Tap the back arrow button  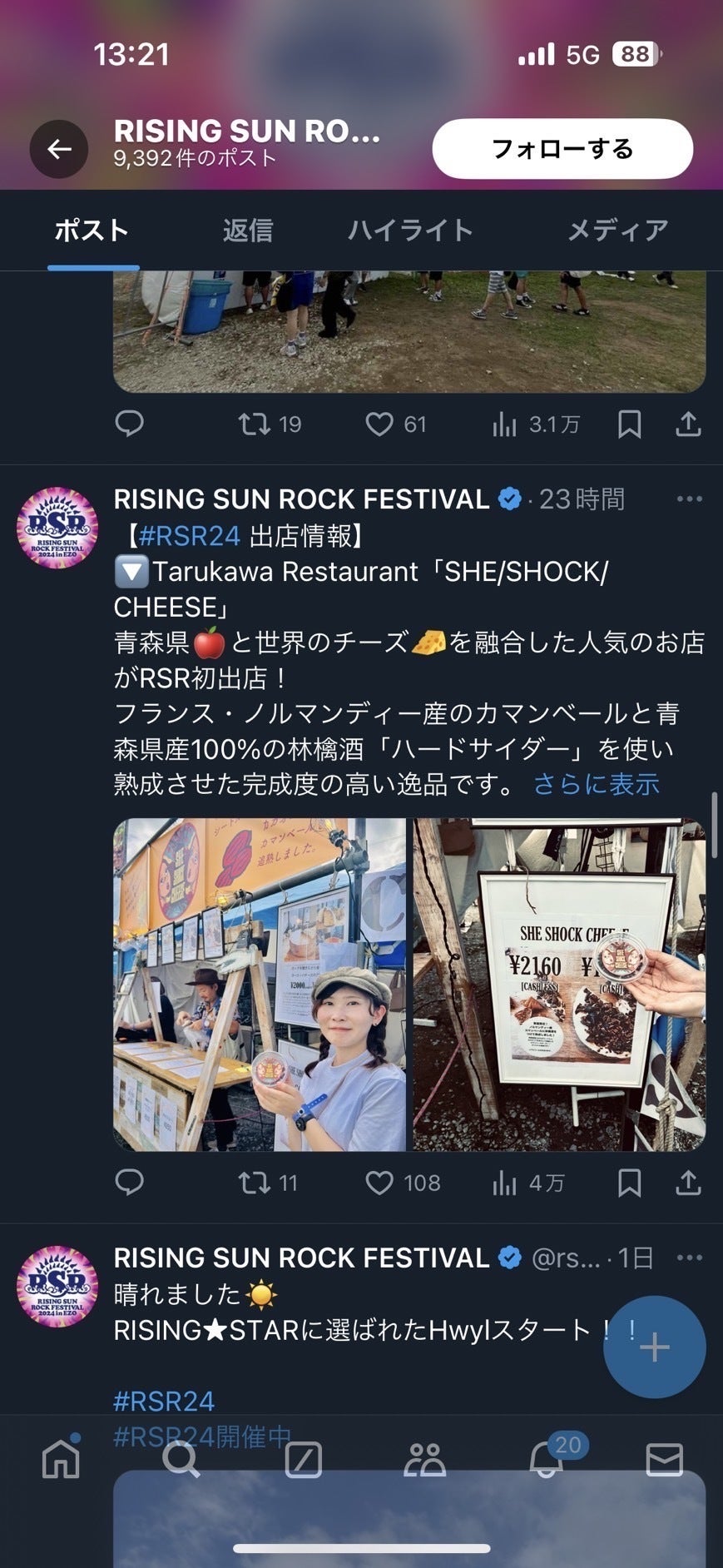click(59, 149)
